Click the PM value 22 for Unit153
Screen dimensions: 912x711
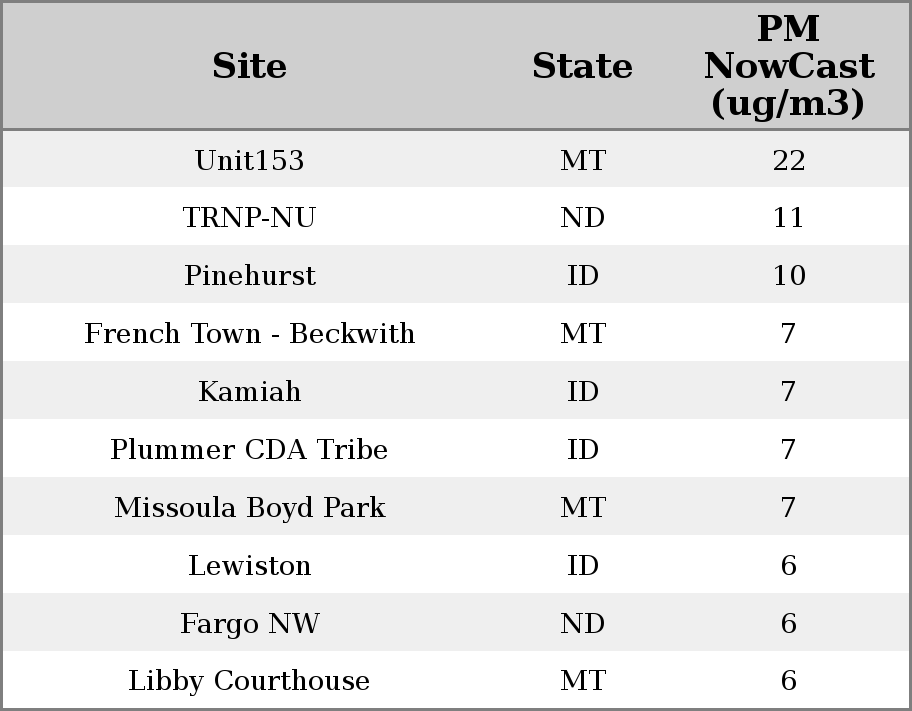(788, 161)
